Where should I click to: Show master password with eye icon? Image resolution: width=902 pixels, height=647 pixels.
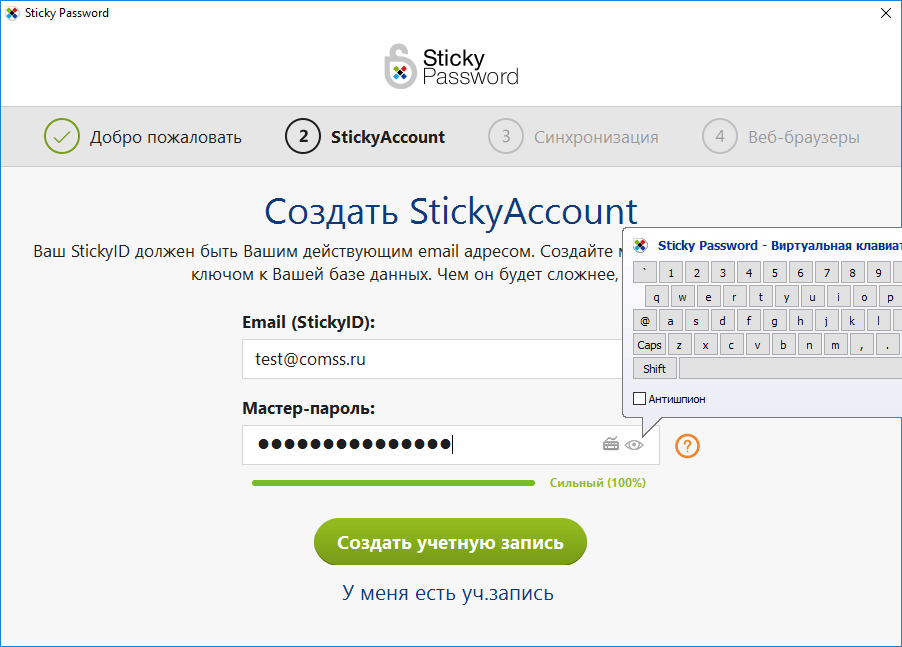click(634, 445)
